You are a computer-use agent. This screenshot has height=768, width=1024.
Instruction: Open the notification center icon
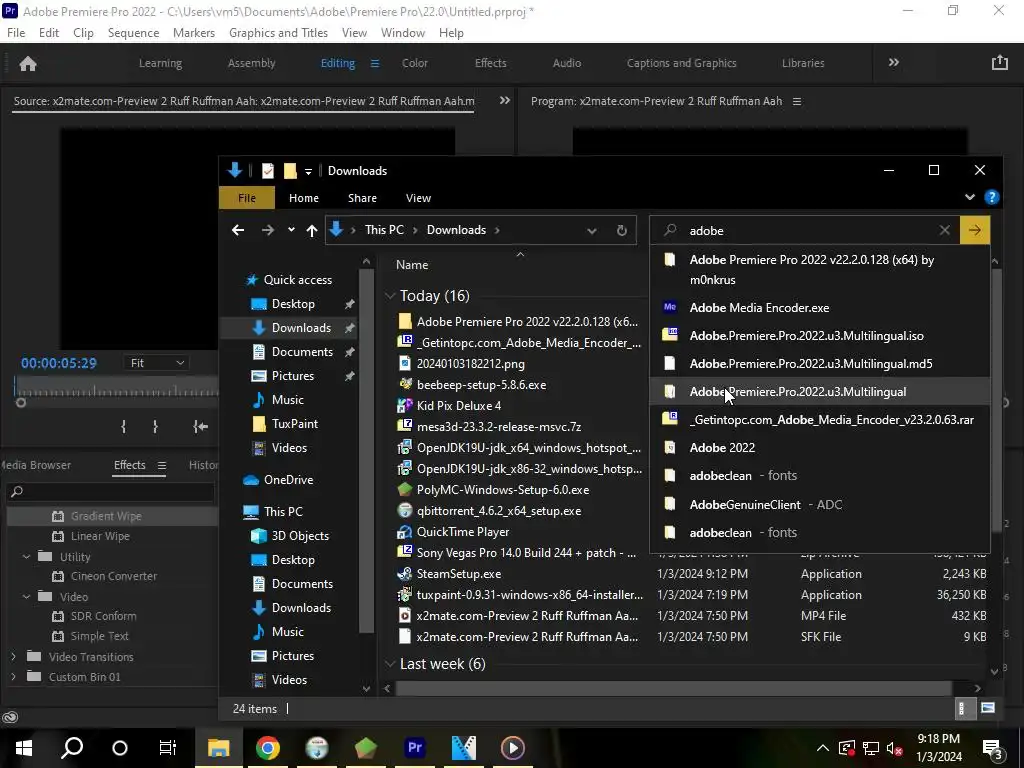[x=993, y=748]
